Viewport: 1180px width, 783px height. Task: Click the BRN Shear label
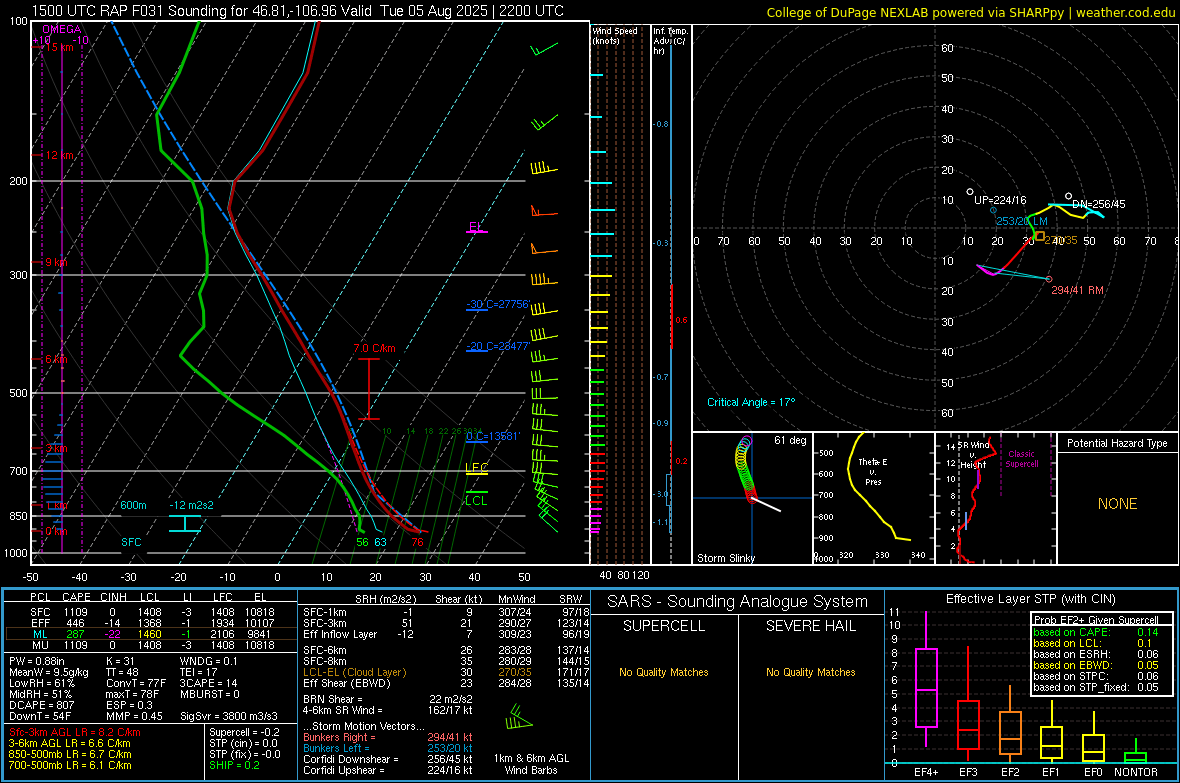click(x=333, y=699)
